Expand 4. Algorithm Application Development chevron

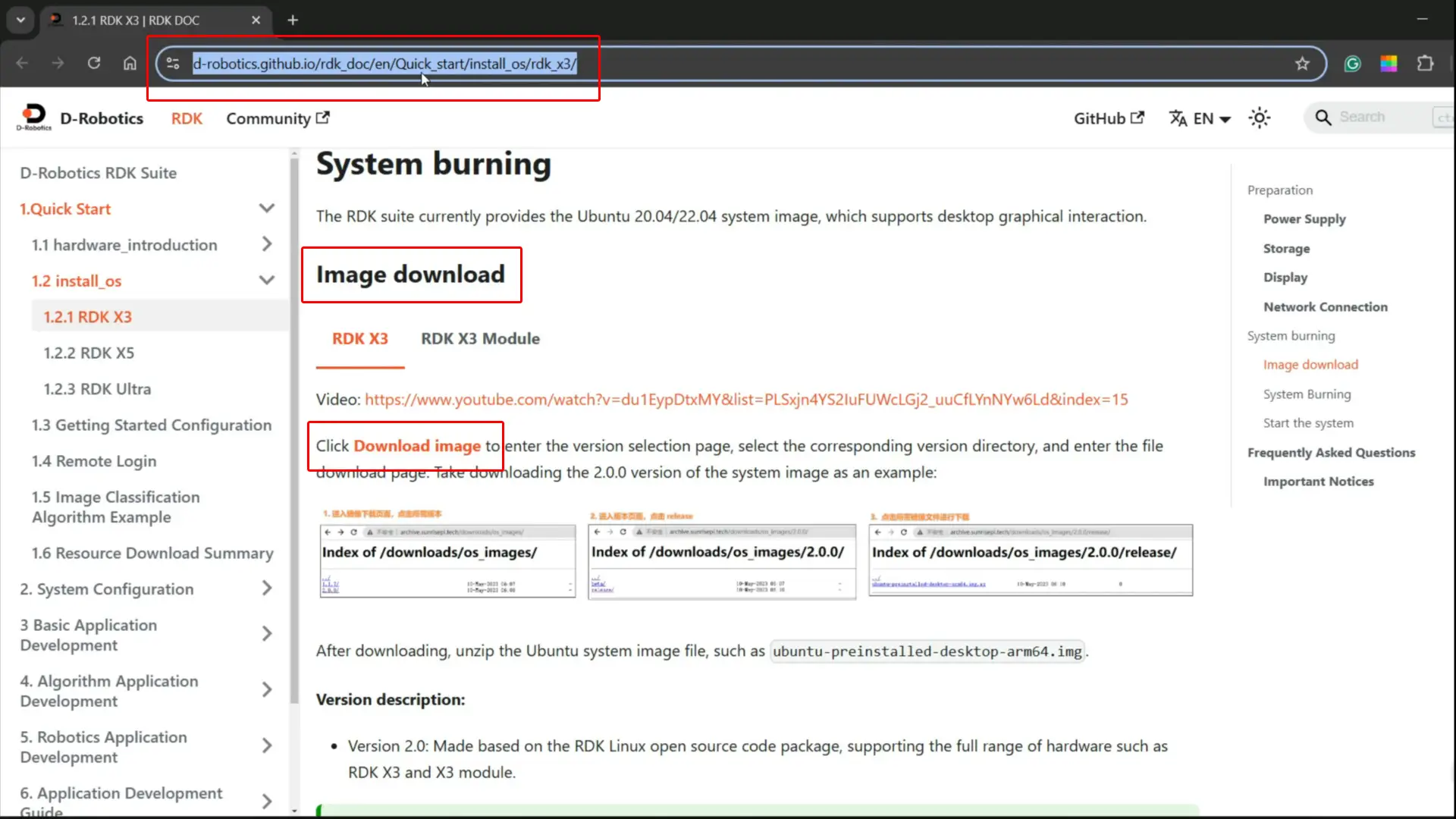coord(266,690)
